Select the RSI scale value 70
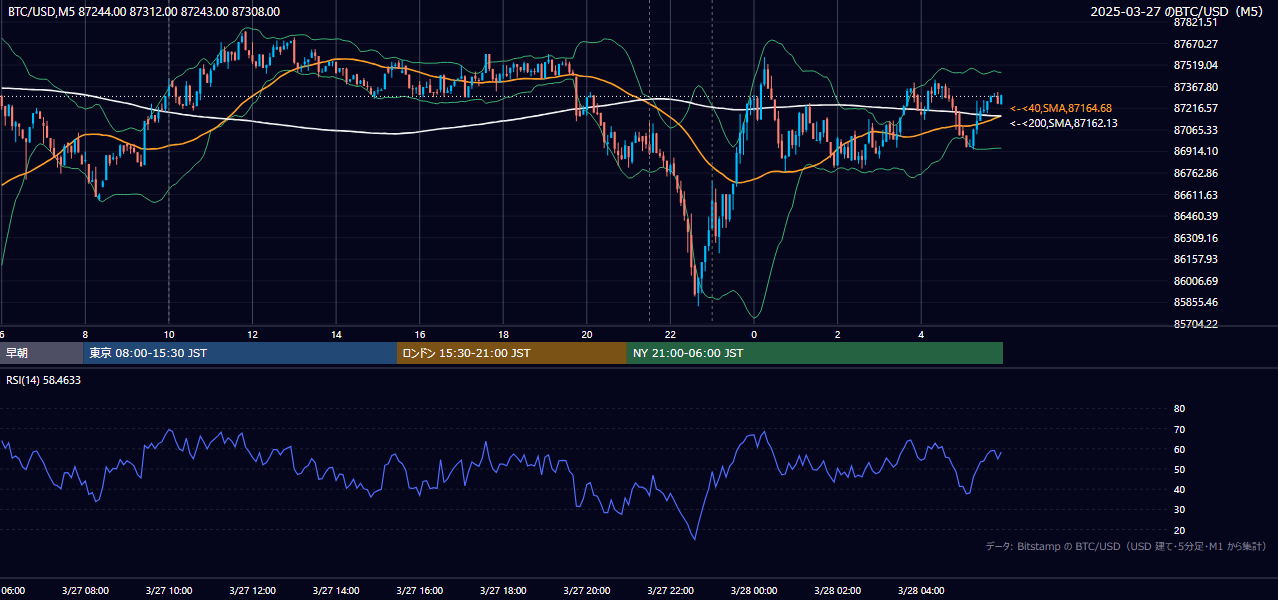The width and height of the screenshot is (1278, 600). (x=1179, y=429)
